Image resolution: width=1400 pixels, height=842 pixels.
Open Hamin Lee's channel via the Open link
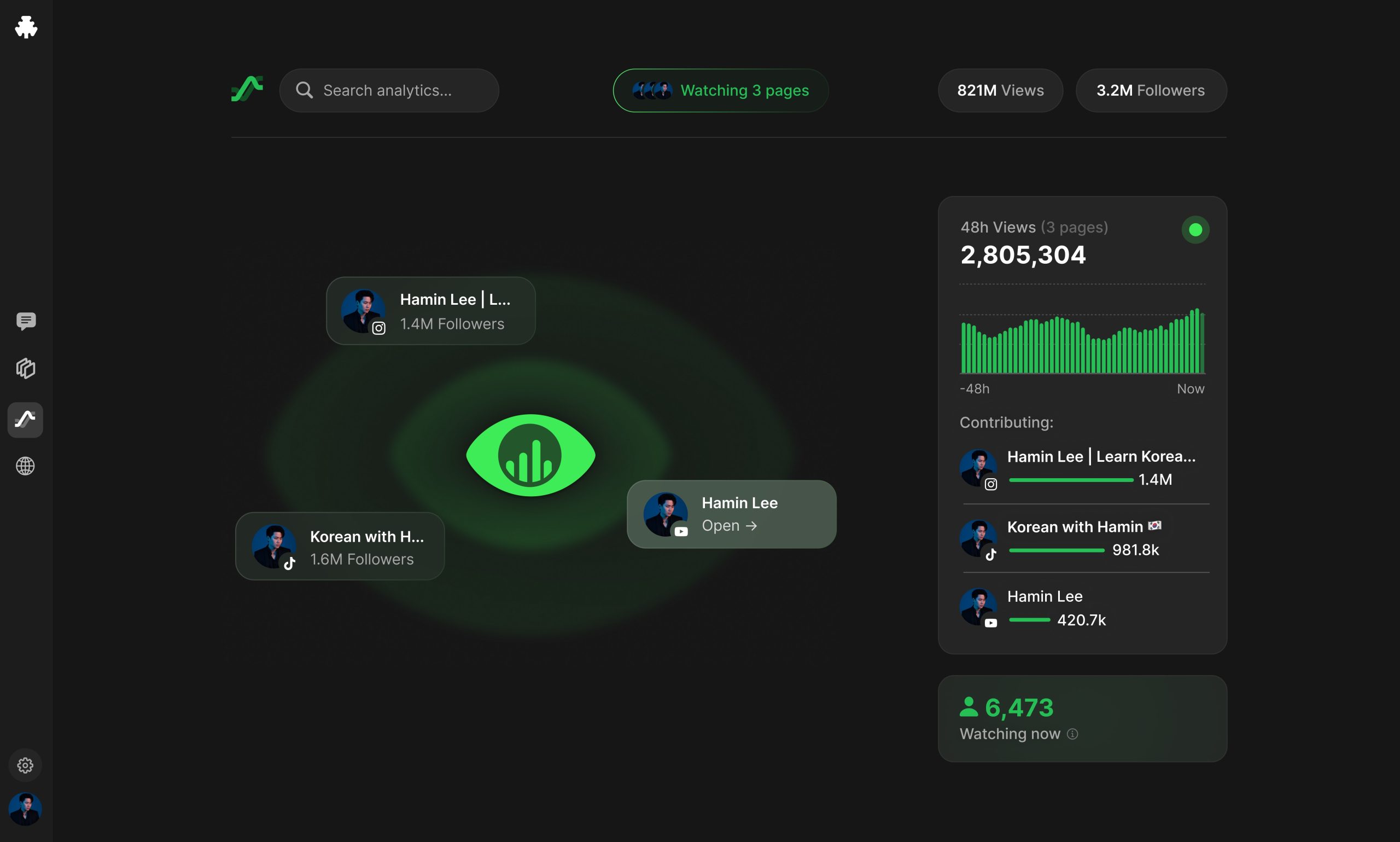731,525
